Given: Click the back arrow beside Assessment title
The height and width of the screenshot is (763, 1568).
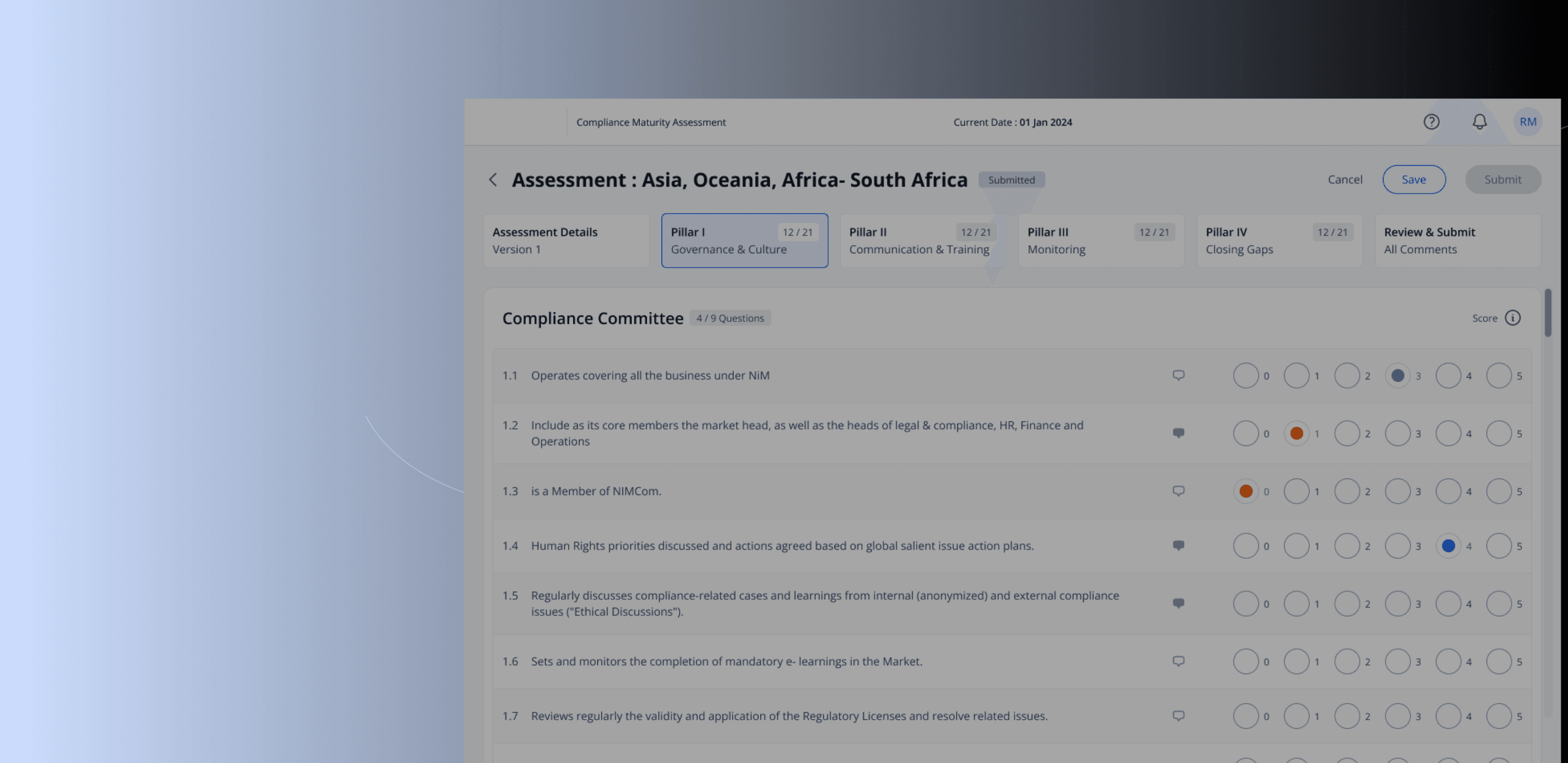Looking at the screenshot, I should coord(493,179).
